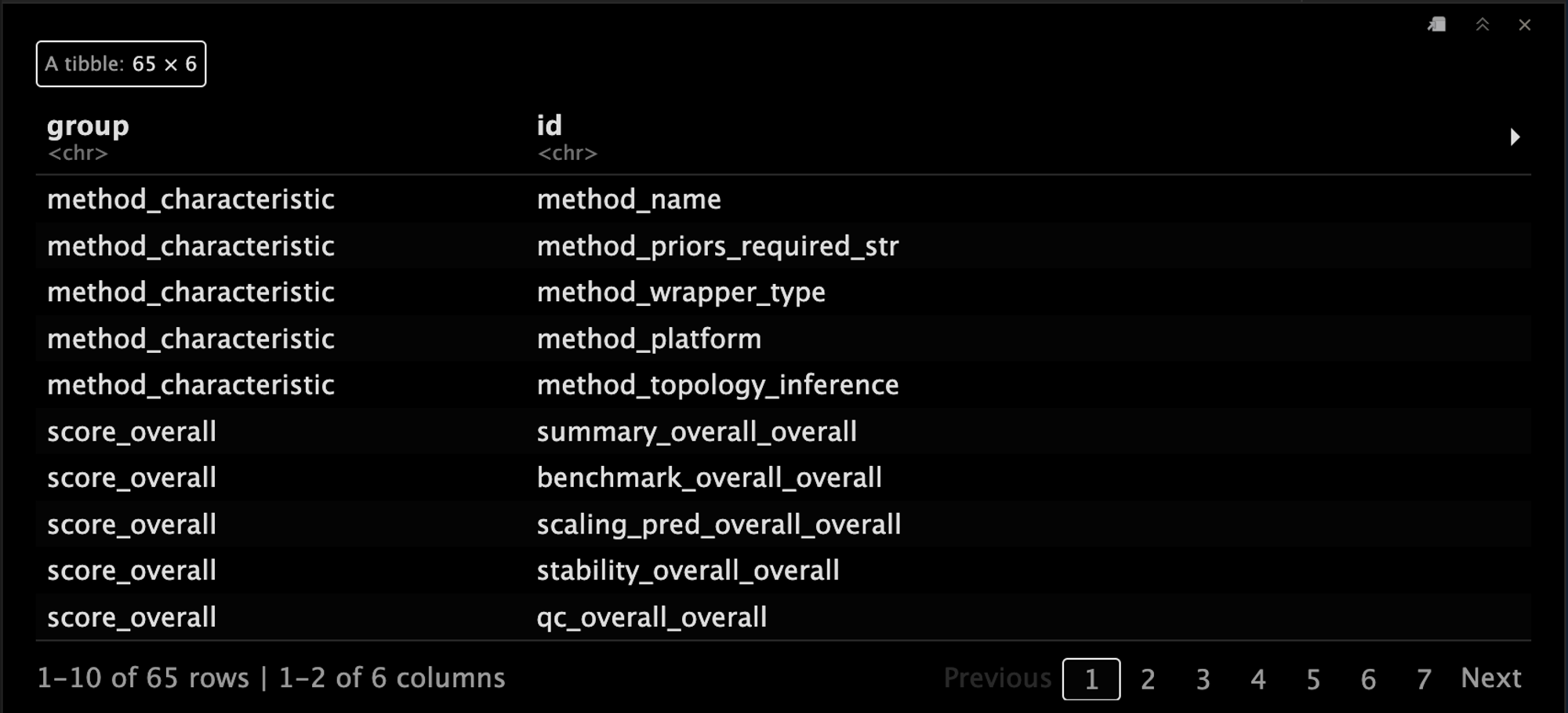Navigate to page 7
The image size is (1568, 713).
point(1424,679)
